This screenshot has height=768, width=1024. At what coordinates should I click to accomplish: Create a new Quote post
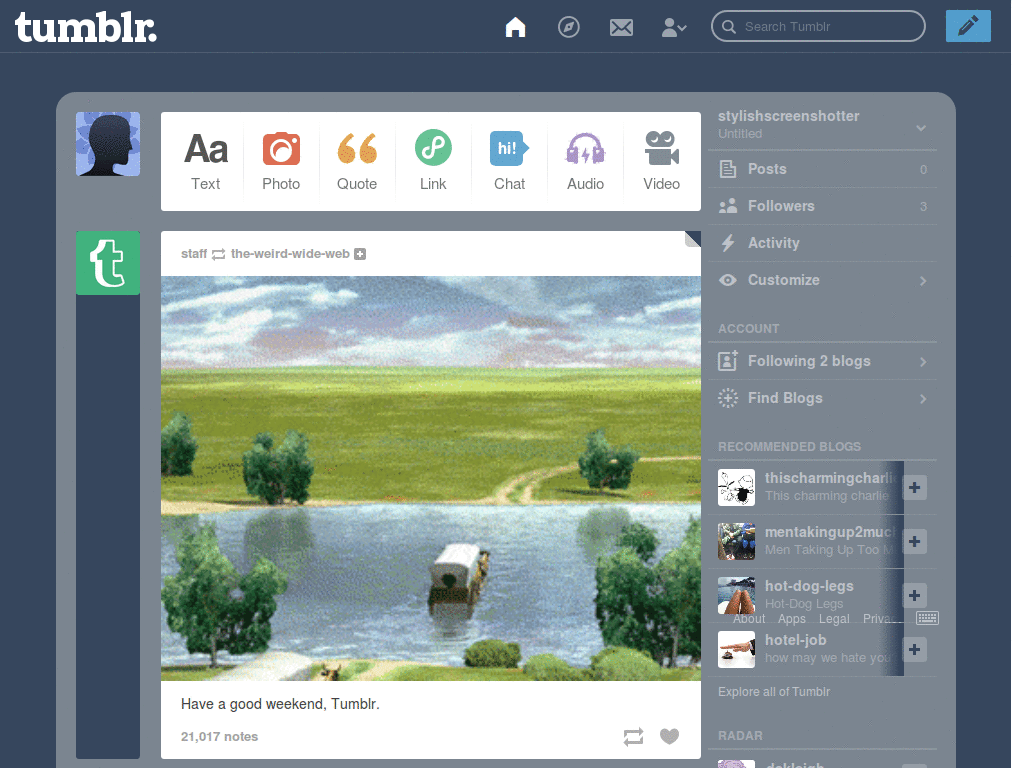point(357,161)
